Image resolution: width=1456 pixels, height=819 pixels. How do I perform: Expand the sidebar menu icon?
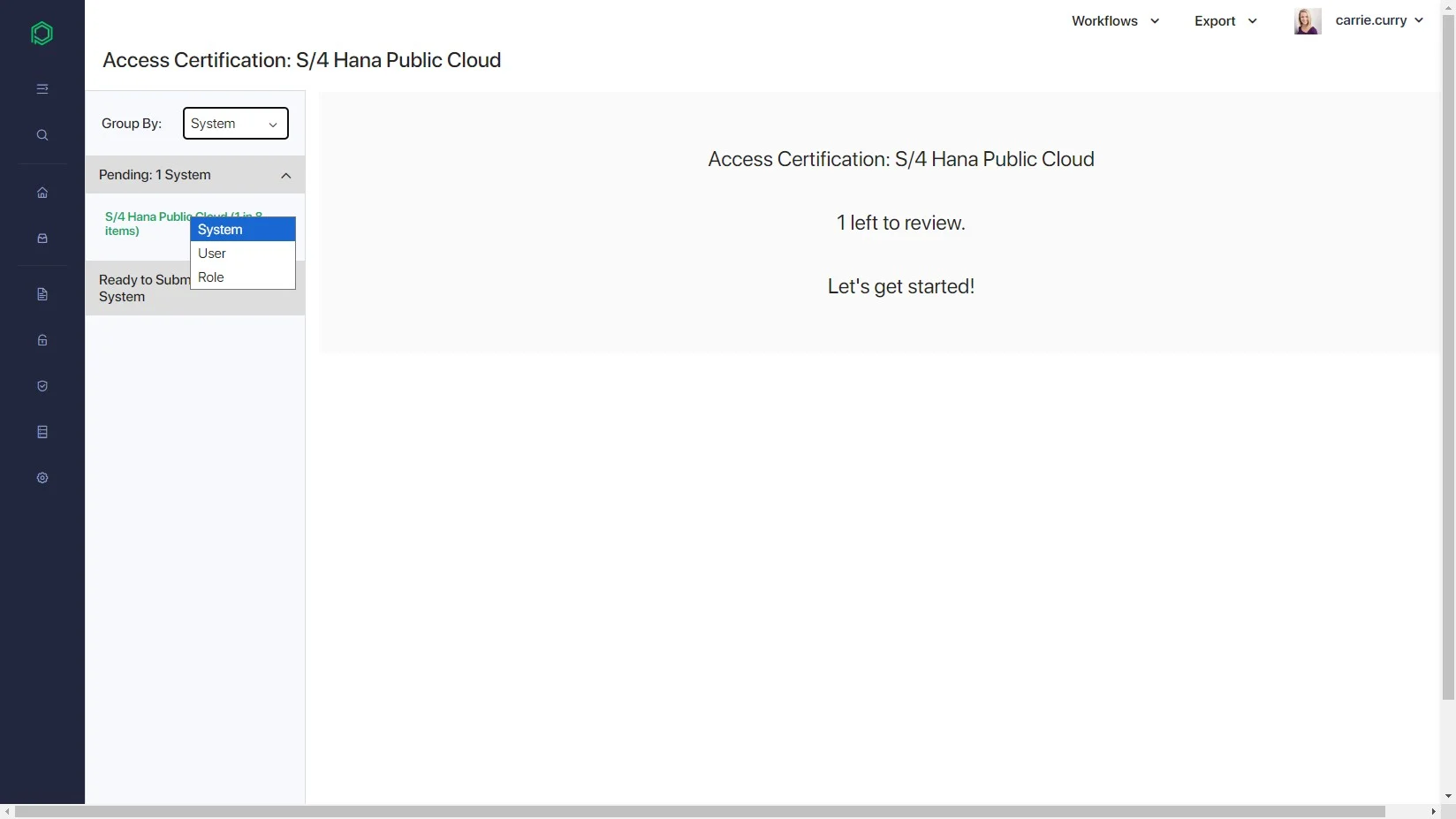42,89
